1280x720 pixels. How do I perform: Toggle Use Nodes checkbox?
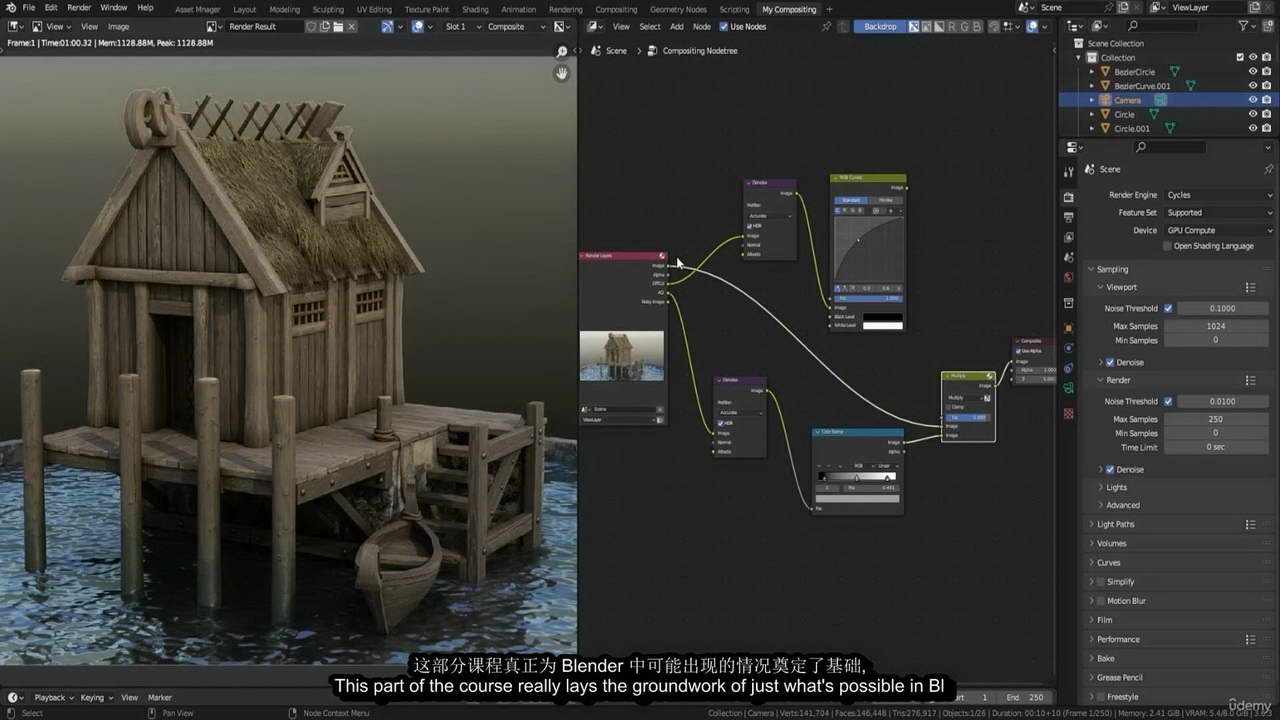click(724, 27)
